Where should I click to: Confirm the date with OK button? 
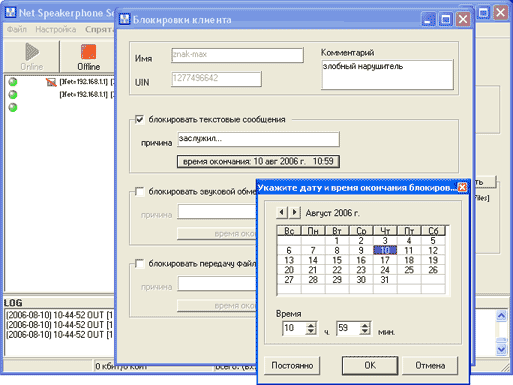click(x=370, y=366)
